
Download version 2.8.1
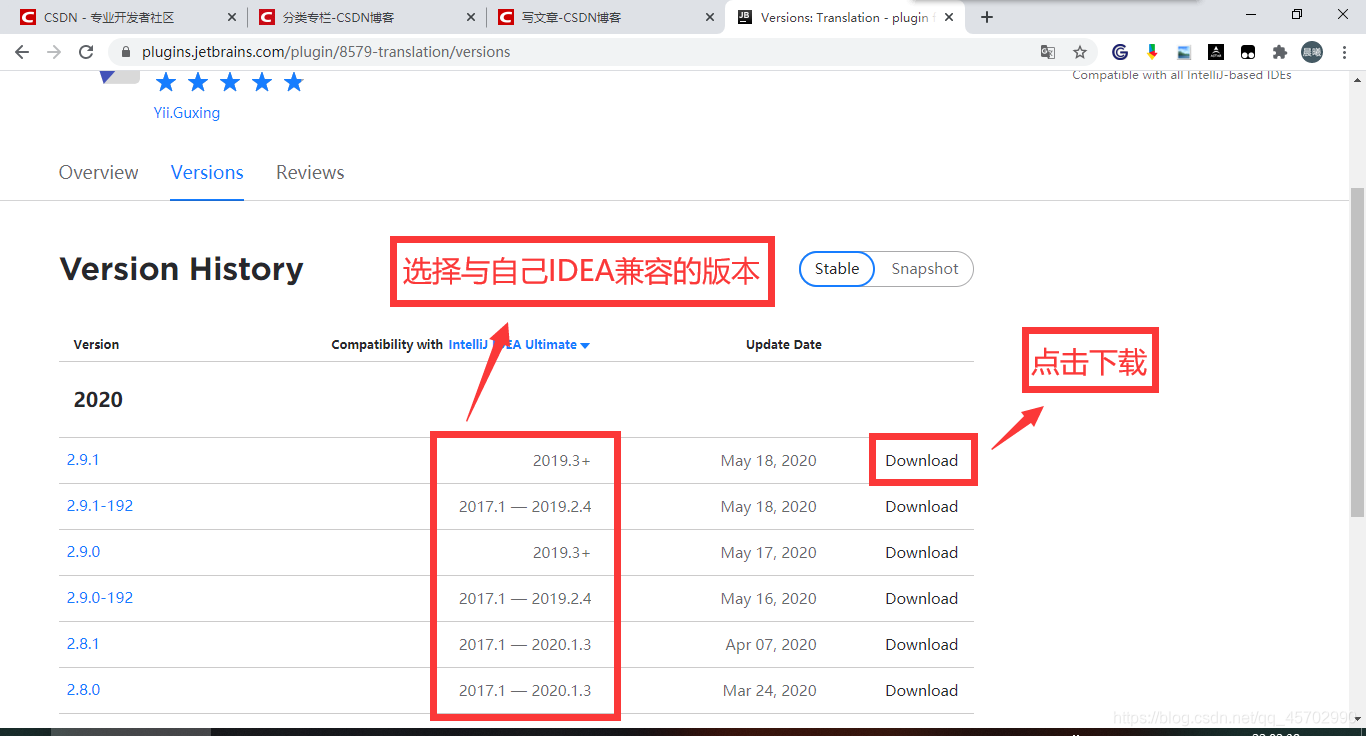tap(922, 645)
